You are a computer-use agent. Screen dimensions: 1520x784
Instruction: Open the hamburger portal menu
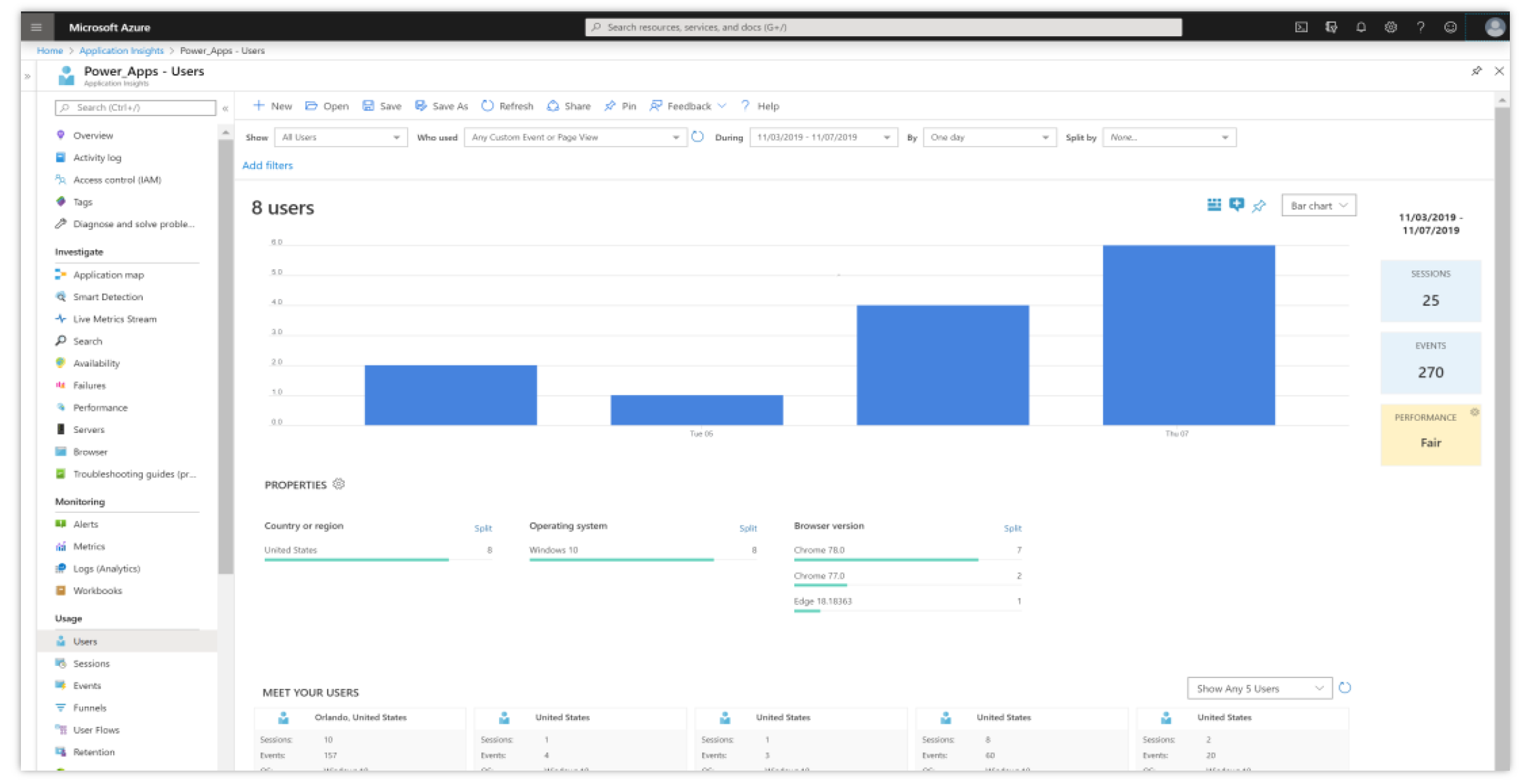[36, 27]
